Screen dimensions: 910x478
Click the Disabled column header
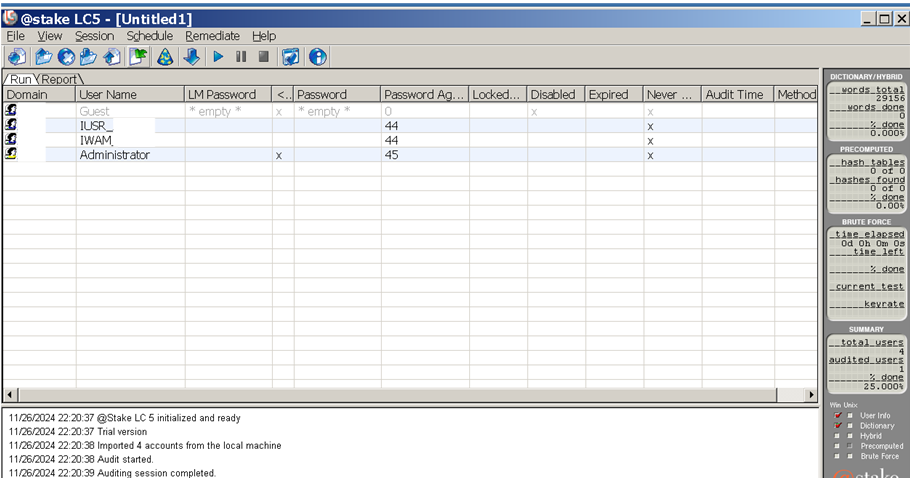(x=556, y=95)
